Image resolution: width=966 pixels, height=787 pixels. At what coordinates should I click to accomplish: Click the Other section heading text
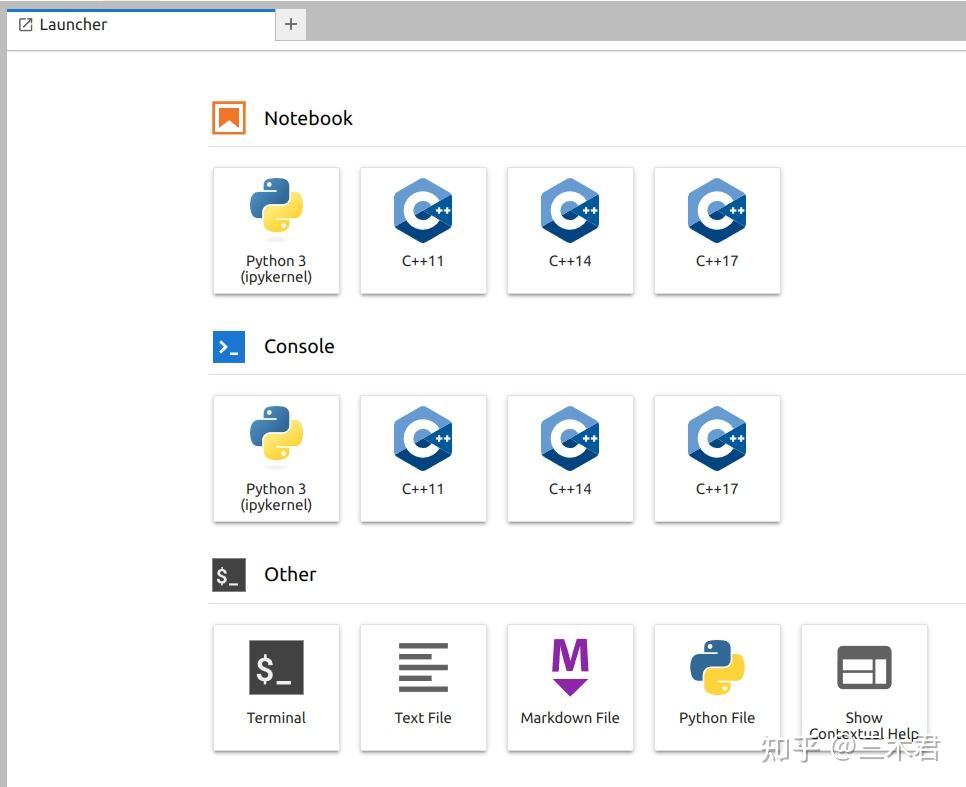click(x=290, y=574)
